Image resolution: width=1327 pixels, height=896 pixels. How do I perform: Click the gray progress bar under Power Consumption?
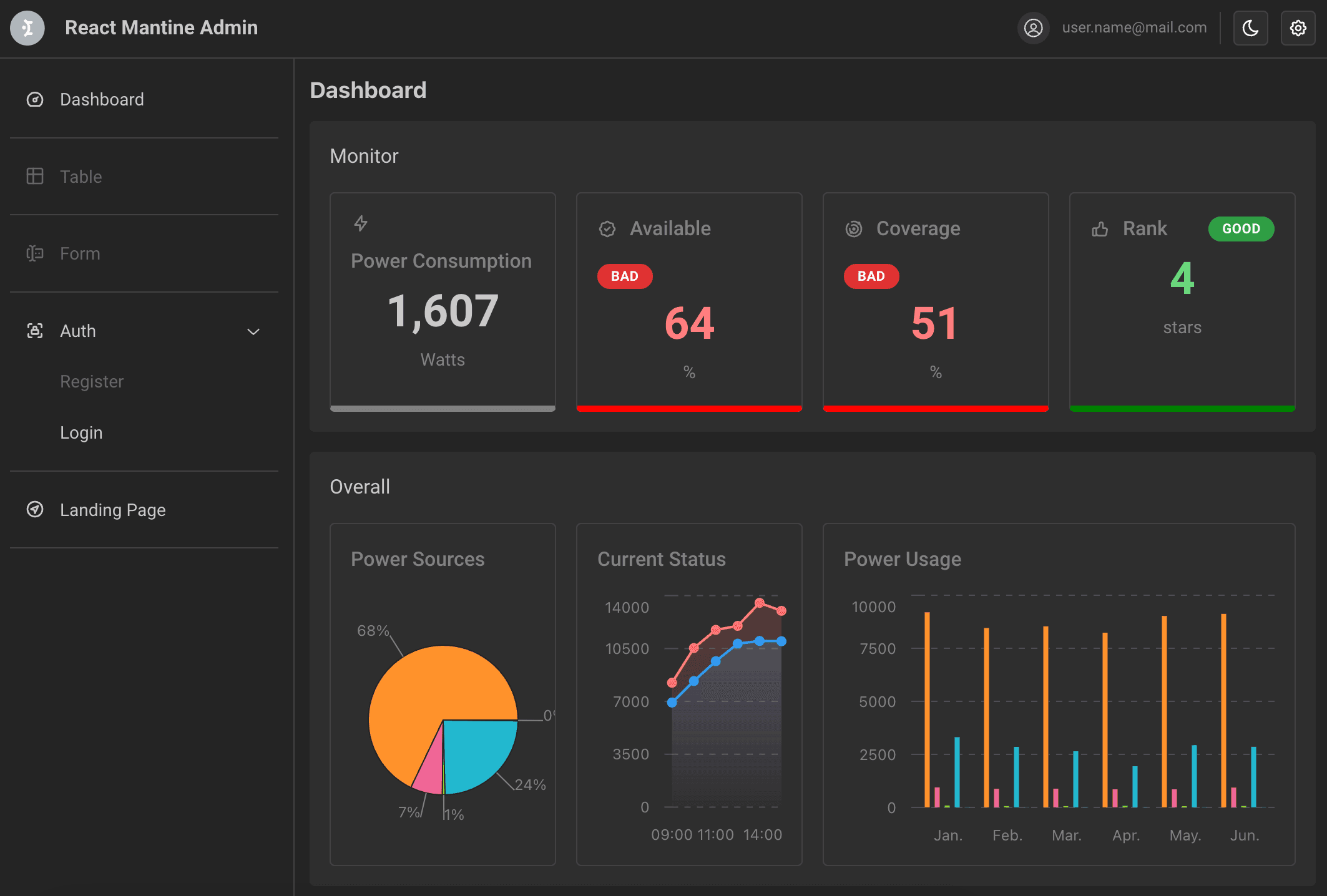tap(443, 409)
